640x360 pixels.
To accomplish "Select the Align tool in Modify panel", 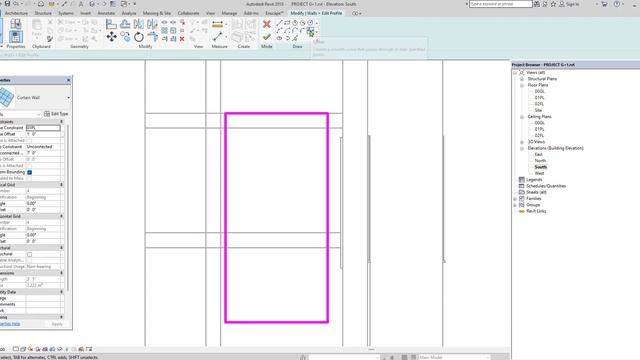I will 111,24.
